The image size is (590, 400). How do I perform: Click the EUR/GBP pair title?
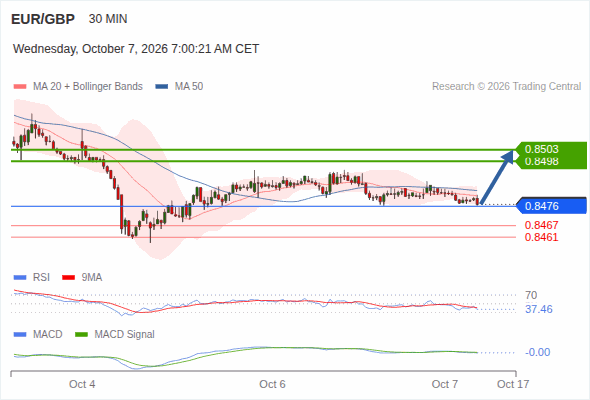43,19
